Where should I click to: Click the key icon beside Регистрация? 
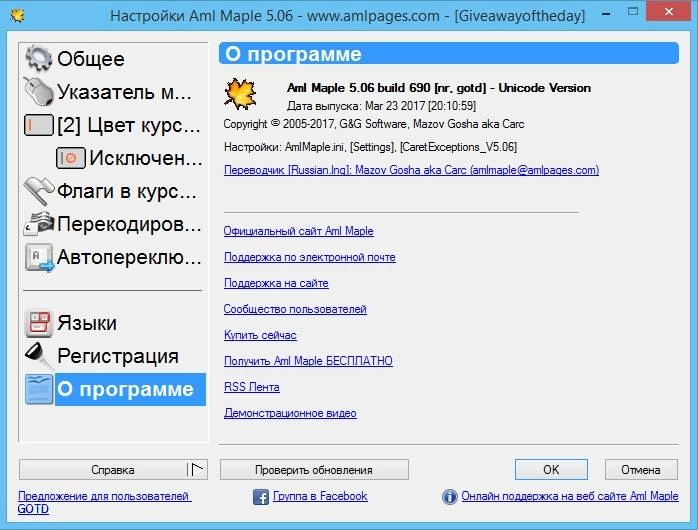(39, 356)
